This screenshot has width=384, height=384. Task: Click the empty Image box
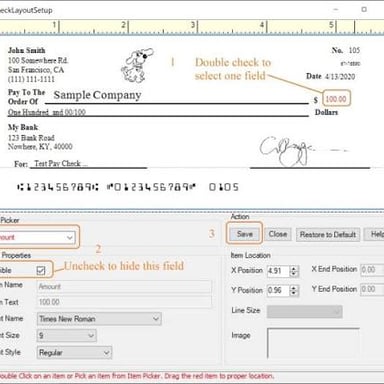click(313, 343)
